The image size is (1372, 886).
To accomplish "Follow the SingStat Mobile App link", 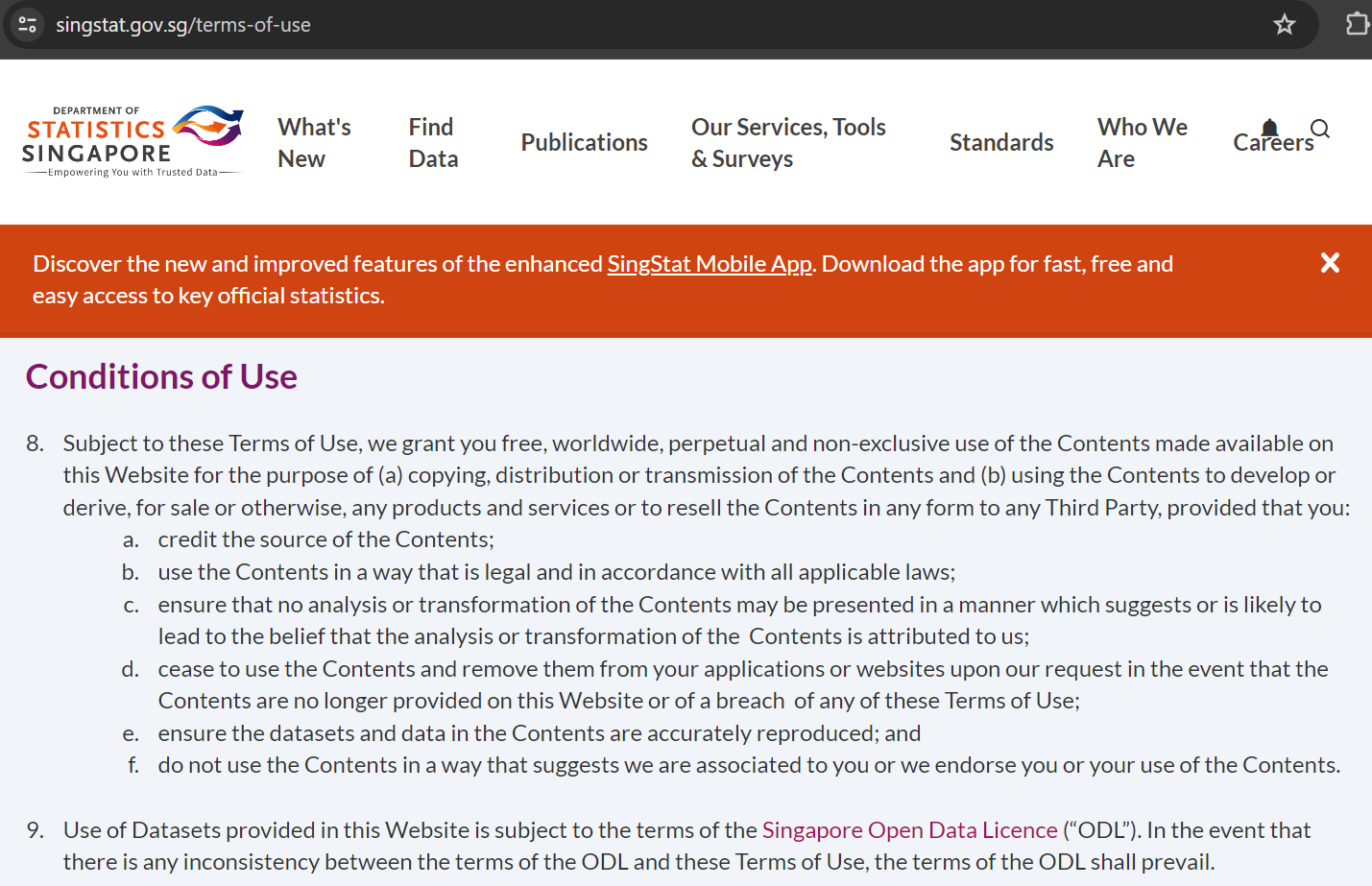I will [710, 264].
